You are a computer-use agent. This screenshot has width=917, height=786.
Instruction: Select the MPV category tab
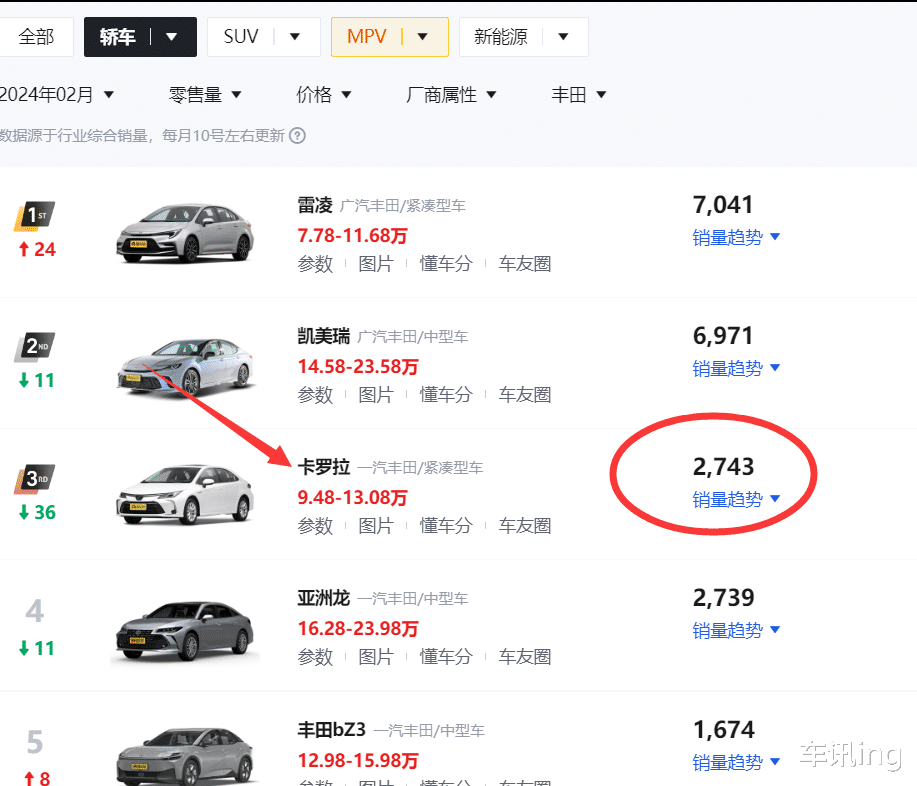click(x=367, y=37)
